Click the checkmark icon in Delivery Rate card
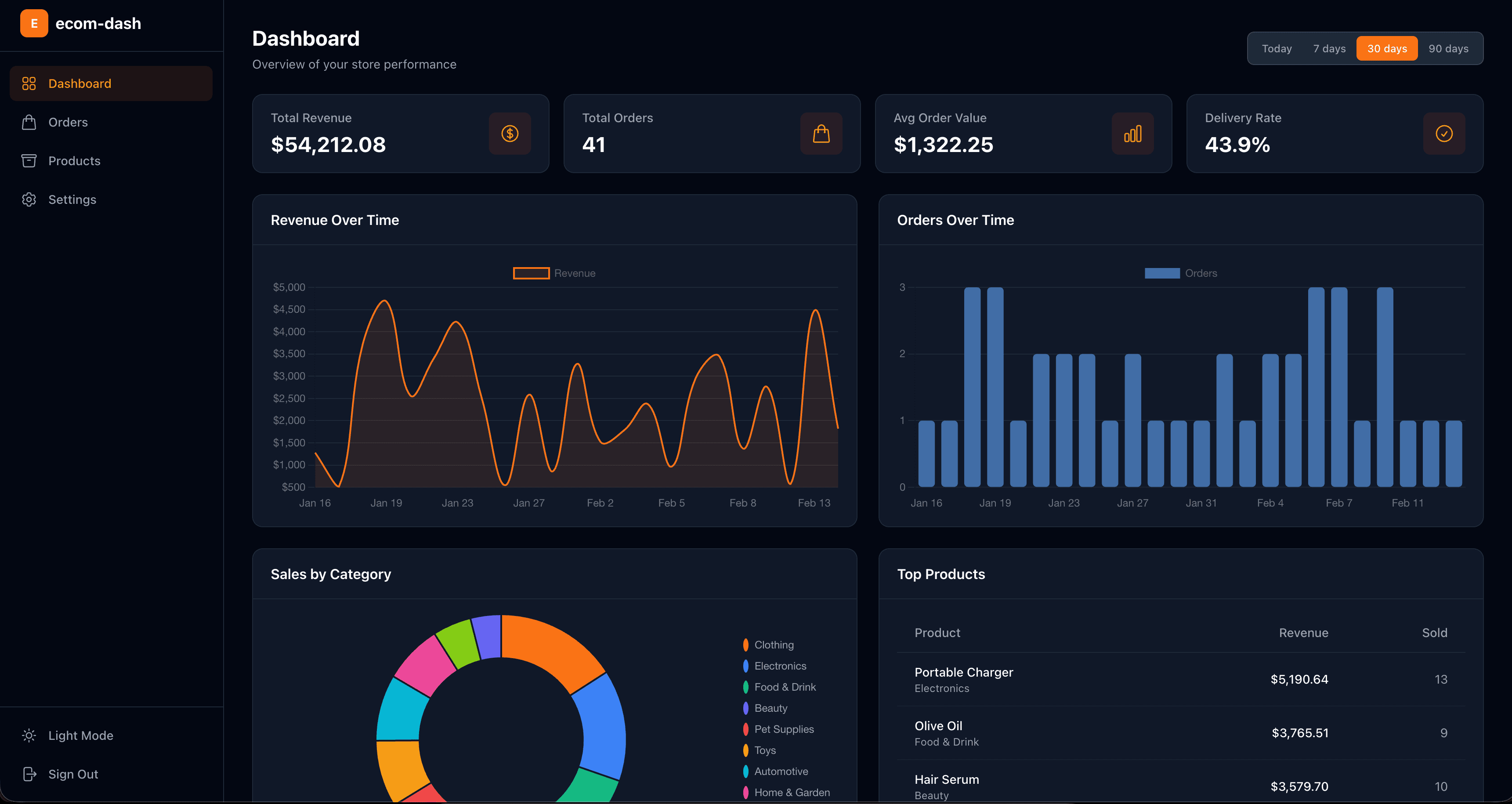This screenshot has width=1512, height=804. click(x=1444, y=134)
